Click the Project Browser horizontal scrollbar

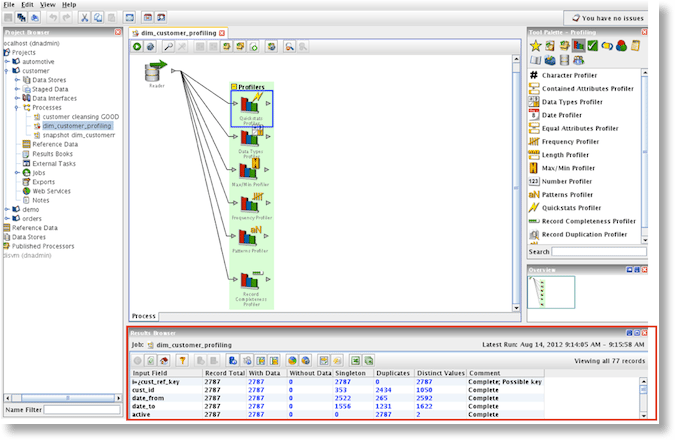63,398
